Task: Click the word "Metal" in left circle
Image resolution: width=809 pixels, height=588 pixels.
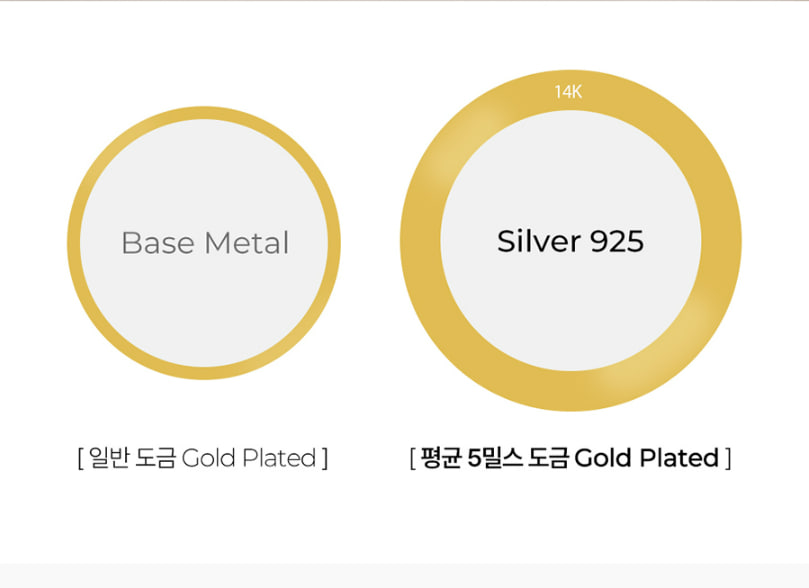Action: pyautogui.click(x=245, y=243)
